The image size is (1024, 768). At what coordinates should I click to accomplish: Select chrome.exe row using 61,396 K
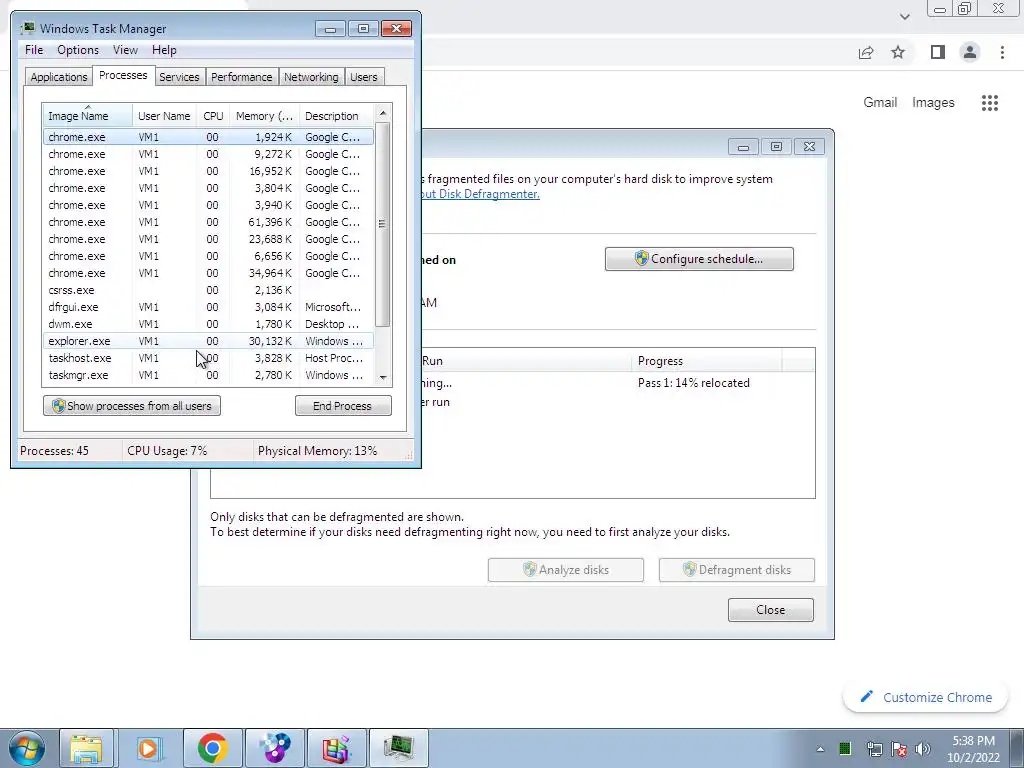click(208, 222)
